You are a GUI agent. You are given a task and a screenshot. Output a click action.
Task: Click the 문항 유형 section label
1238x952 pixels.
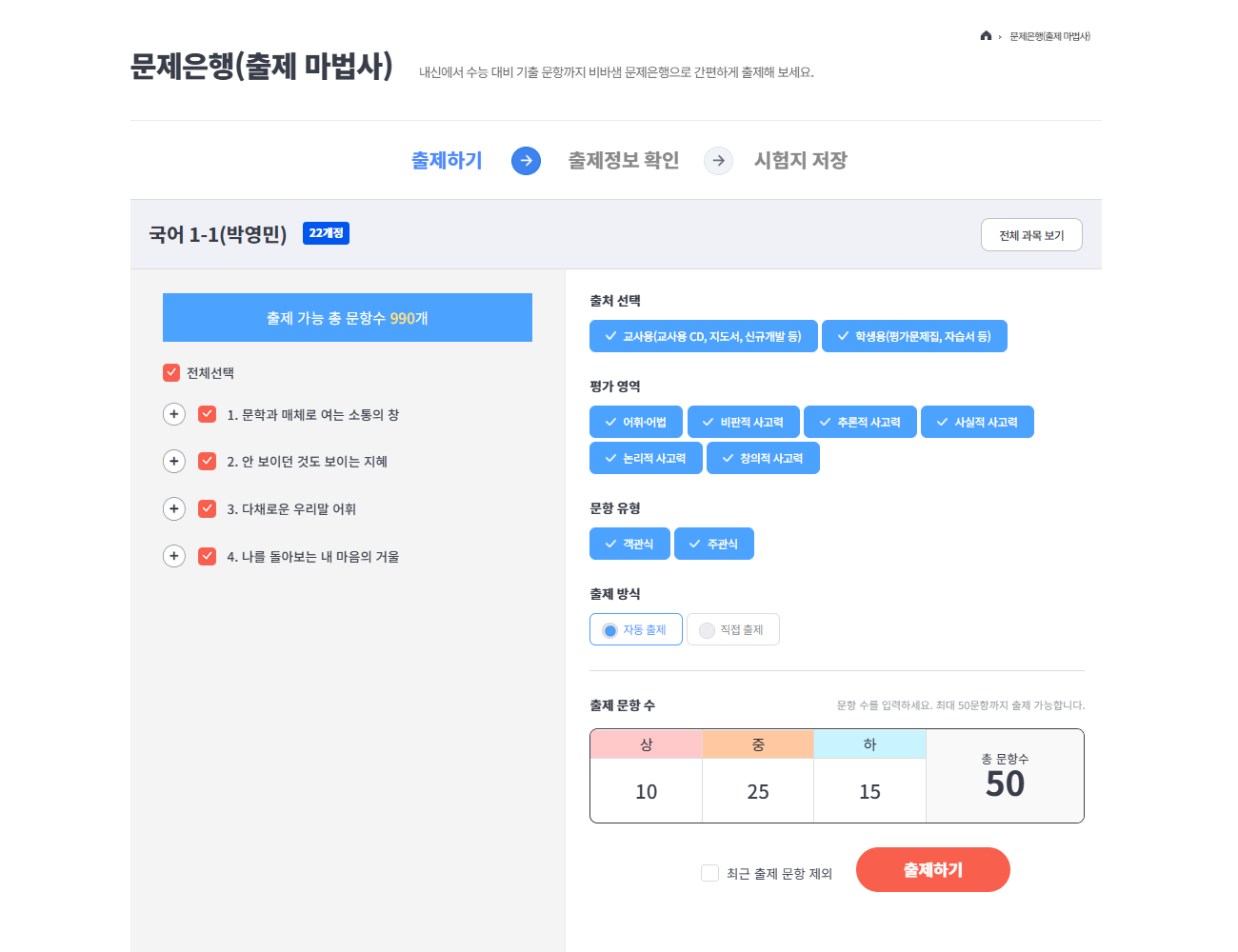click(x=615, y=508)
